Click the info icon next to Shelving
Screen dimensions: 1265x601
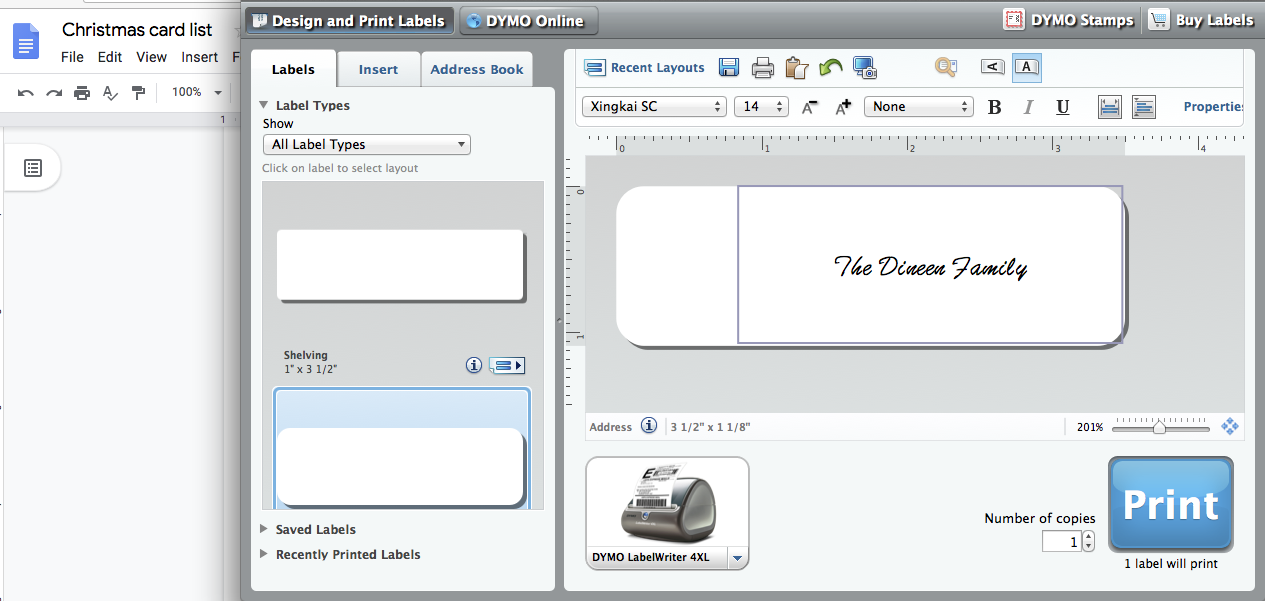click(474, 365)
